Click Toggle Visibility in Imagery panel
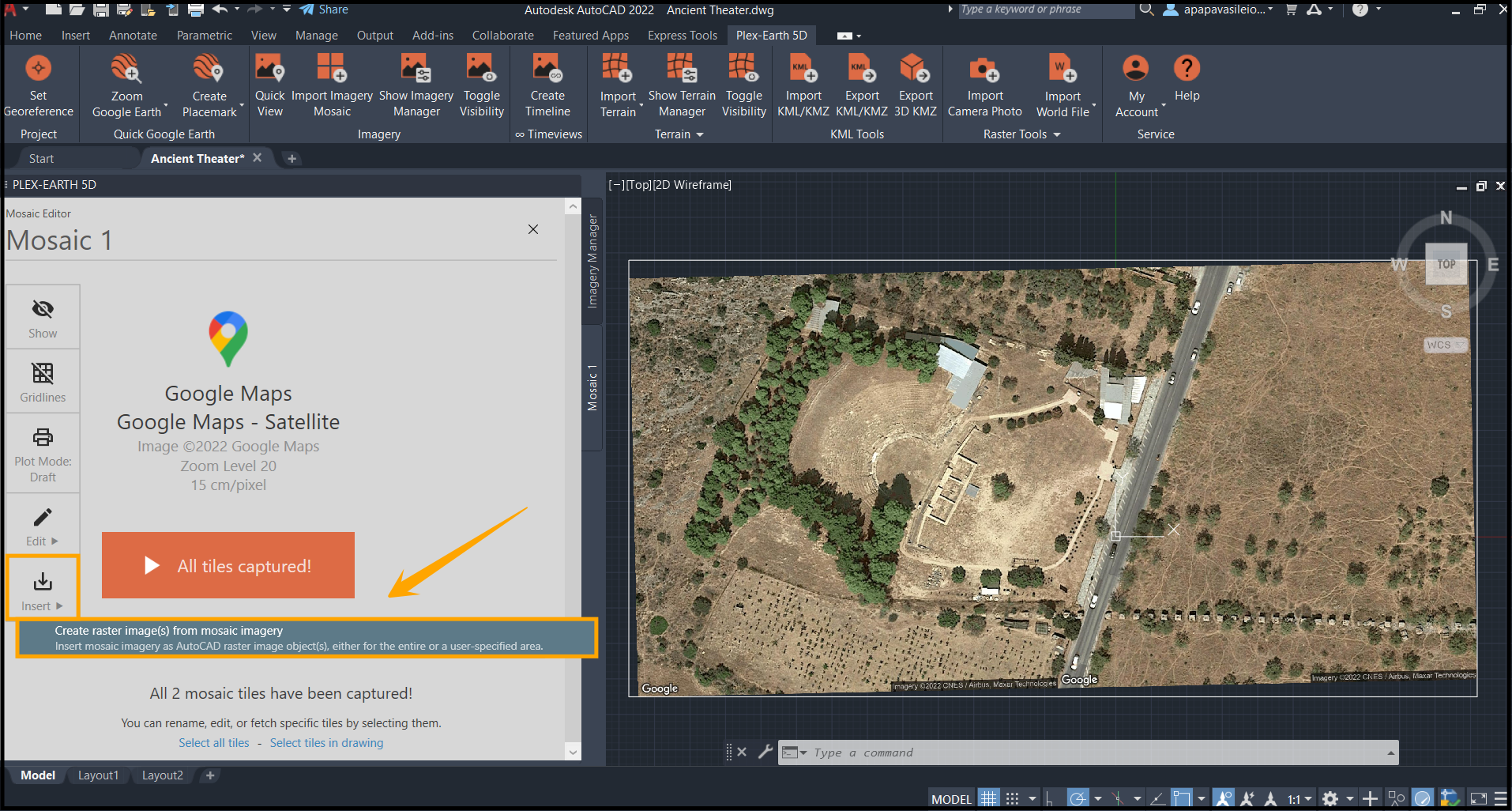This screenshot has width=1512, height=811. [482, 85]
